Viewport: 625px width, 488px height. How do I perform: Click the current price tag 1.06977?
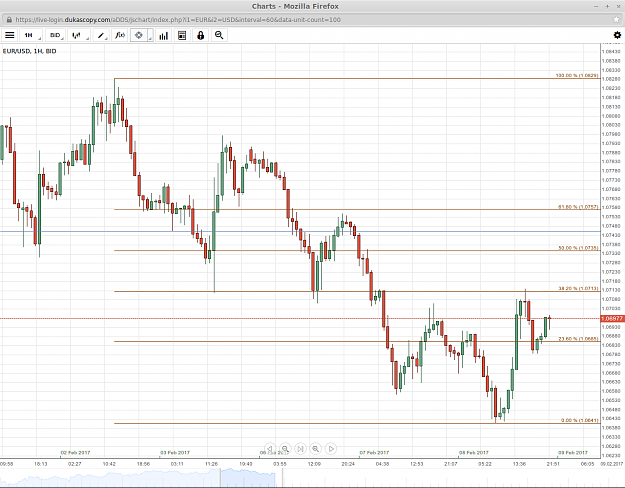612,319
